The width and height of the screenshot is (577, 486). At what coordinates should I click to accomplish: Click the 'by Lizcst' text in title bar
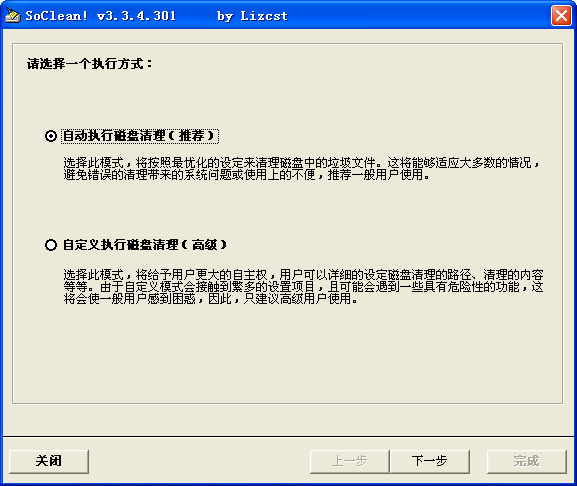point(252,16)
